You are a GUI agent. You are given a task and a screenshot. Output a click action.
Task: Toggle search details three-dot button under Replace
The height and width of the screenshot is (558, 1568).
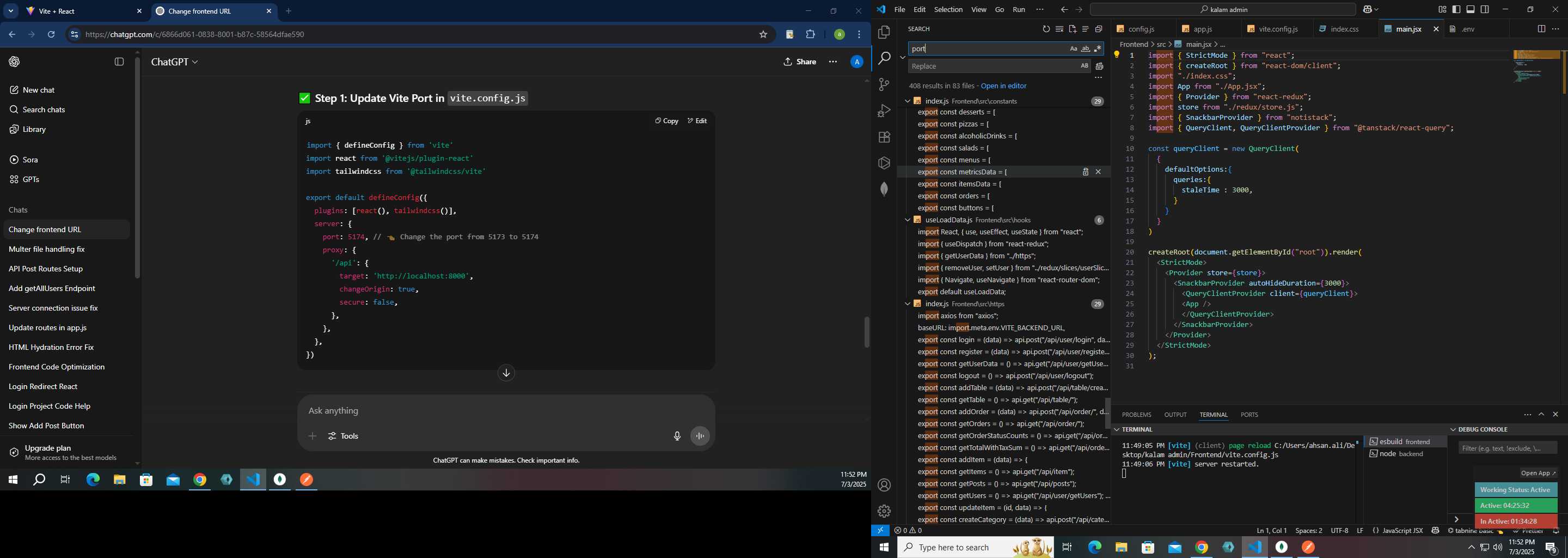coord(1099,78)
